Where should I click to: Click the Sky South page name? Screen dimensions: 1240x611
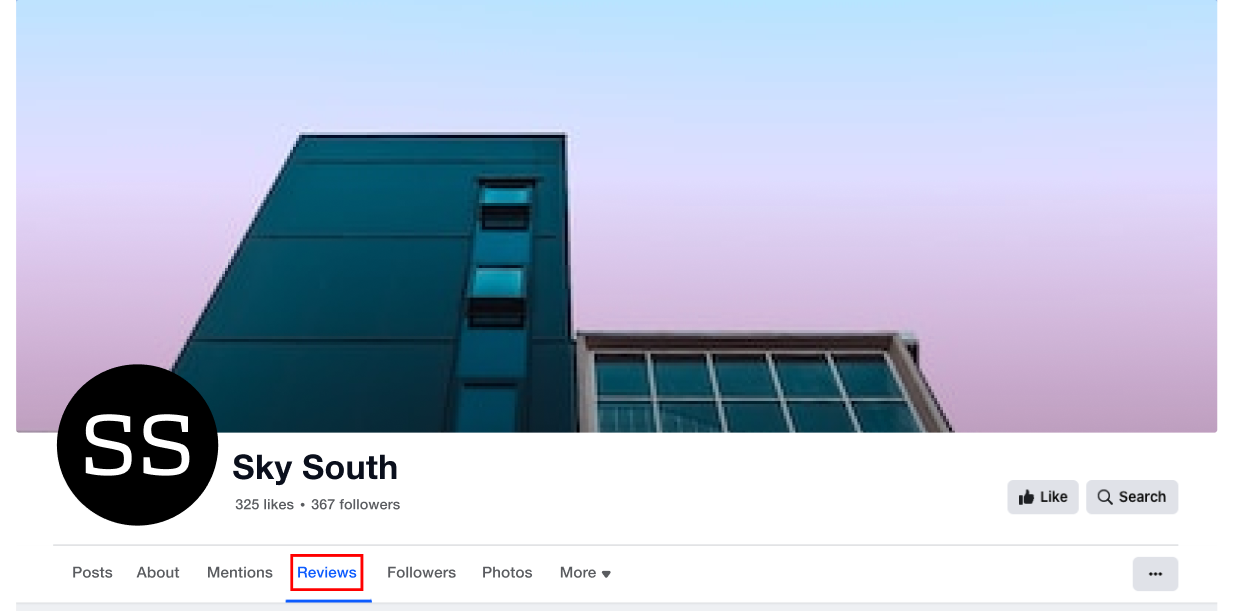click(x=315, y=467)
